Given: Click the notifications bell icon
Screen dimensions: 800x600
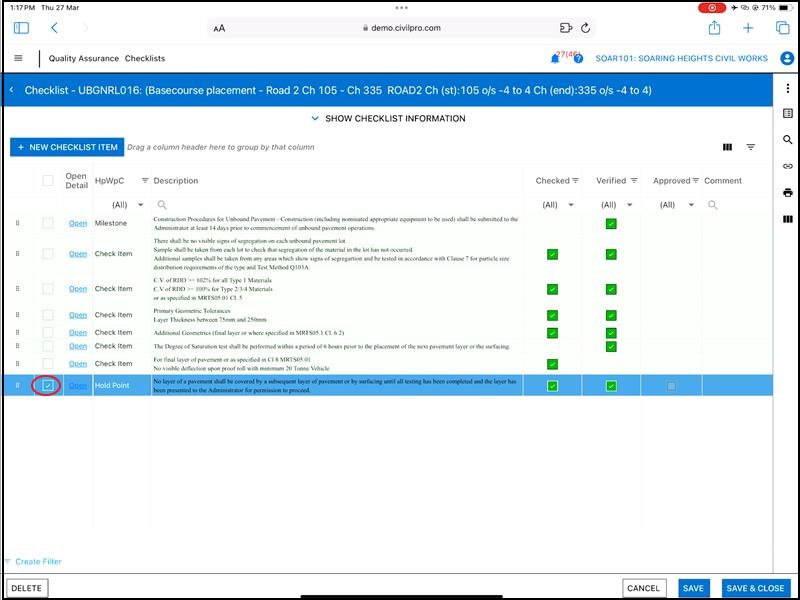Looking at the screenshot, I should [x=556, y=59].
